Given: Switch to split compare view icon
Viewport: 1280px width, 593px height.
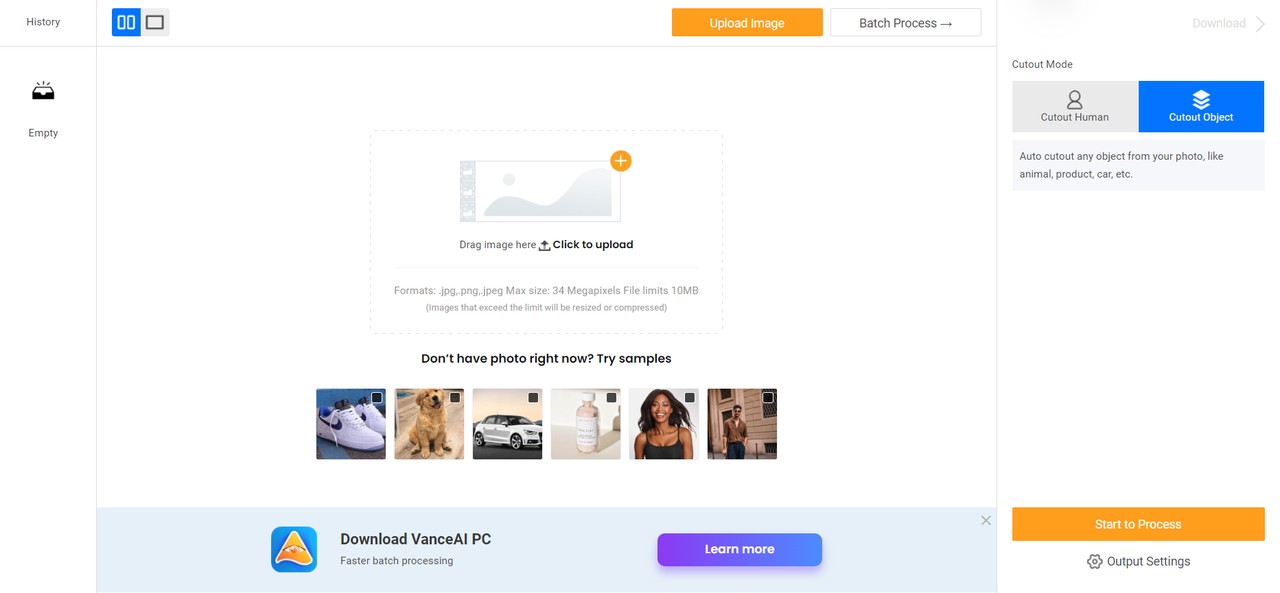Looking at the screenshot, I should coord(126,22).
